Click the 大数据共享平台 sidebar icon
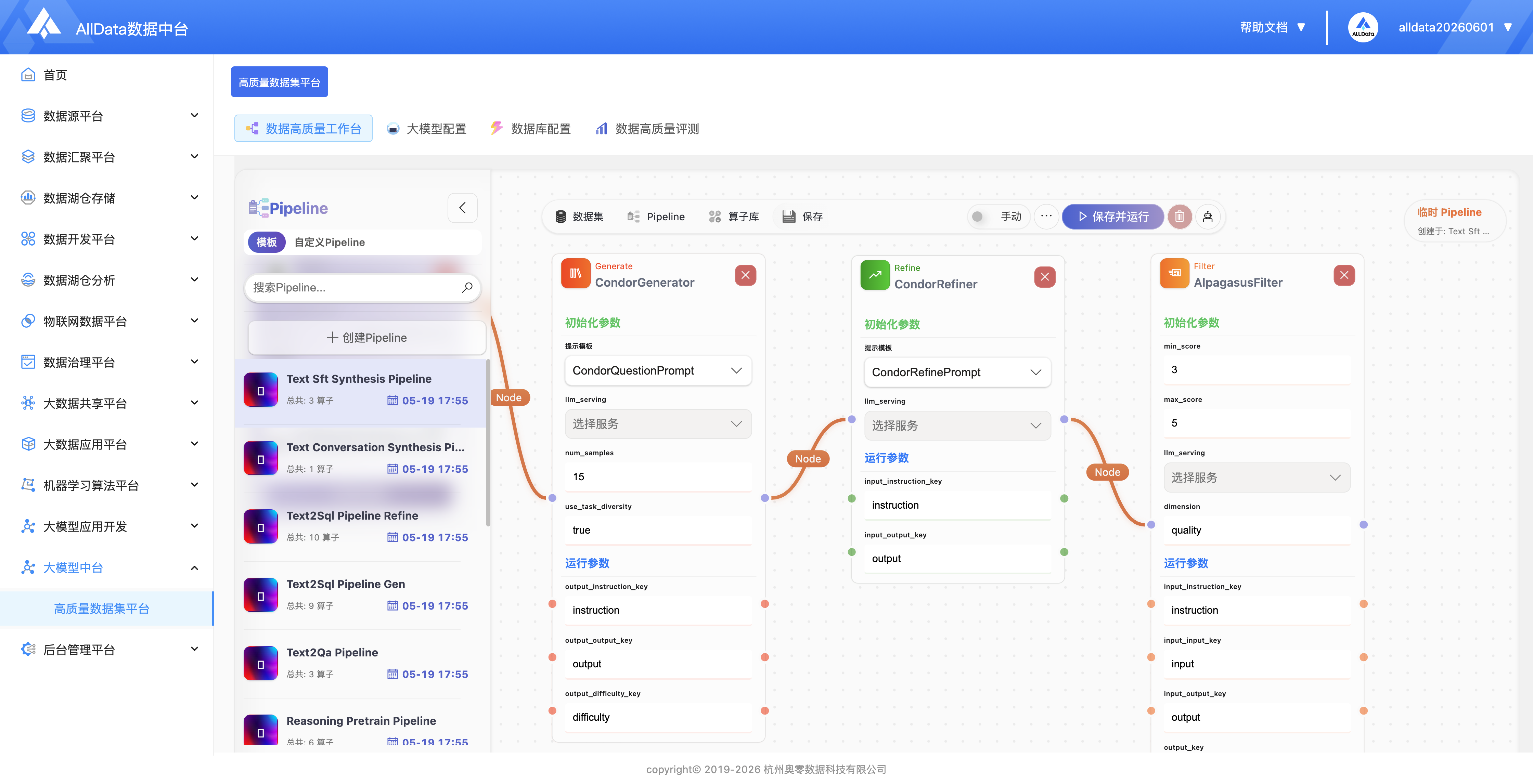 point(28,403)
